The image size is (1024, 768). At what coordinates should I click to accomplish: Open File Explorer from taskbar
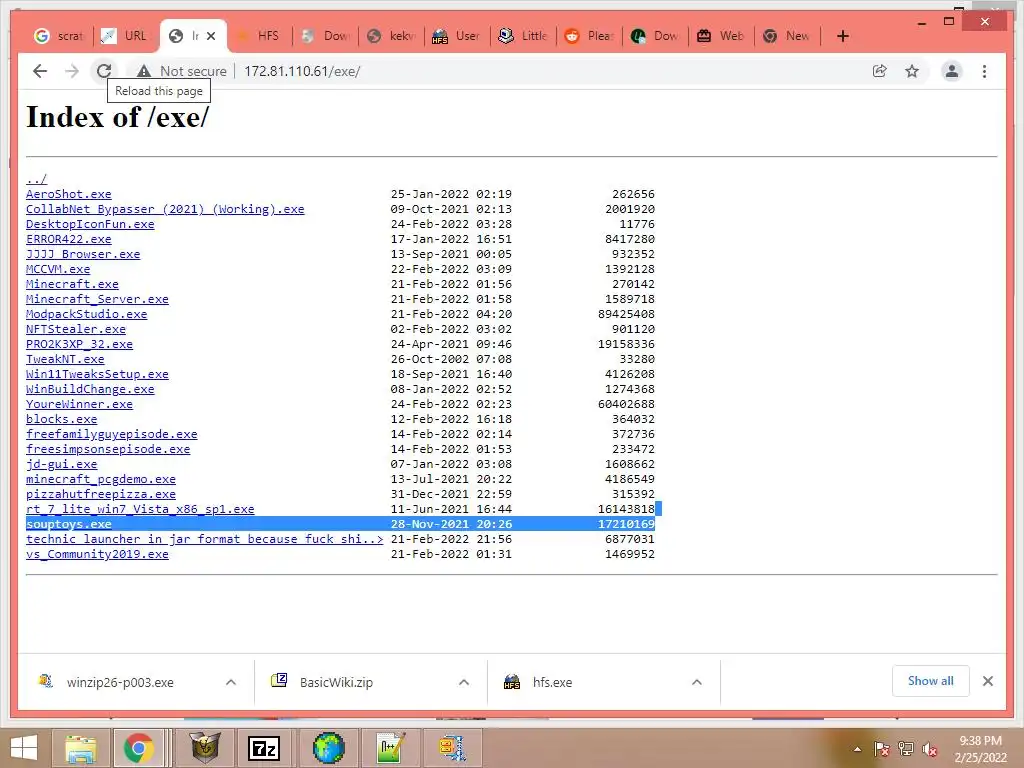(80, 748)
